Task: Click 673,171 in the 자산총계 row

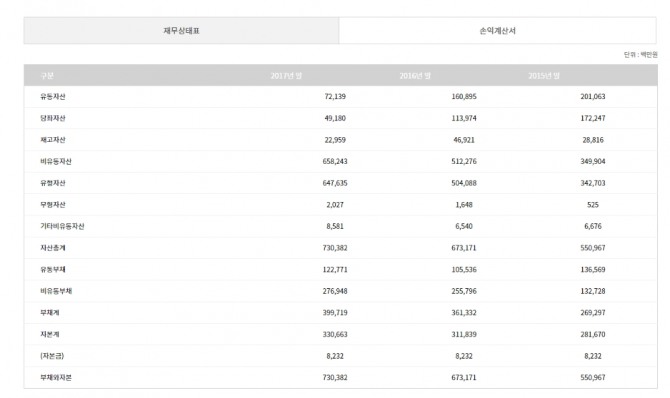Action: pos(464,248)
